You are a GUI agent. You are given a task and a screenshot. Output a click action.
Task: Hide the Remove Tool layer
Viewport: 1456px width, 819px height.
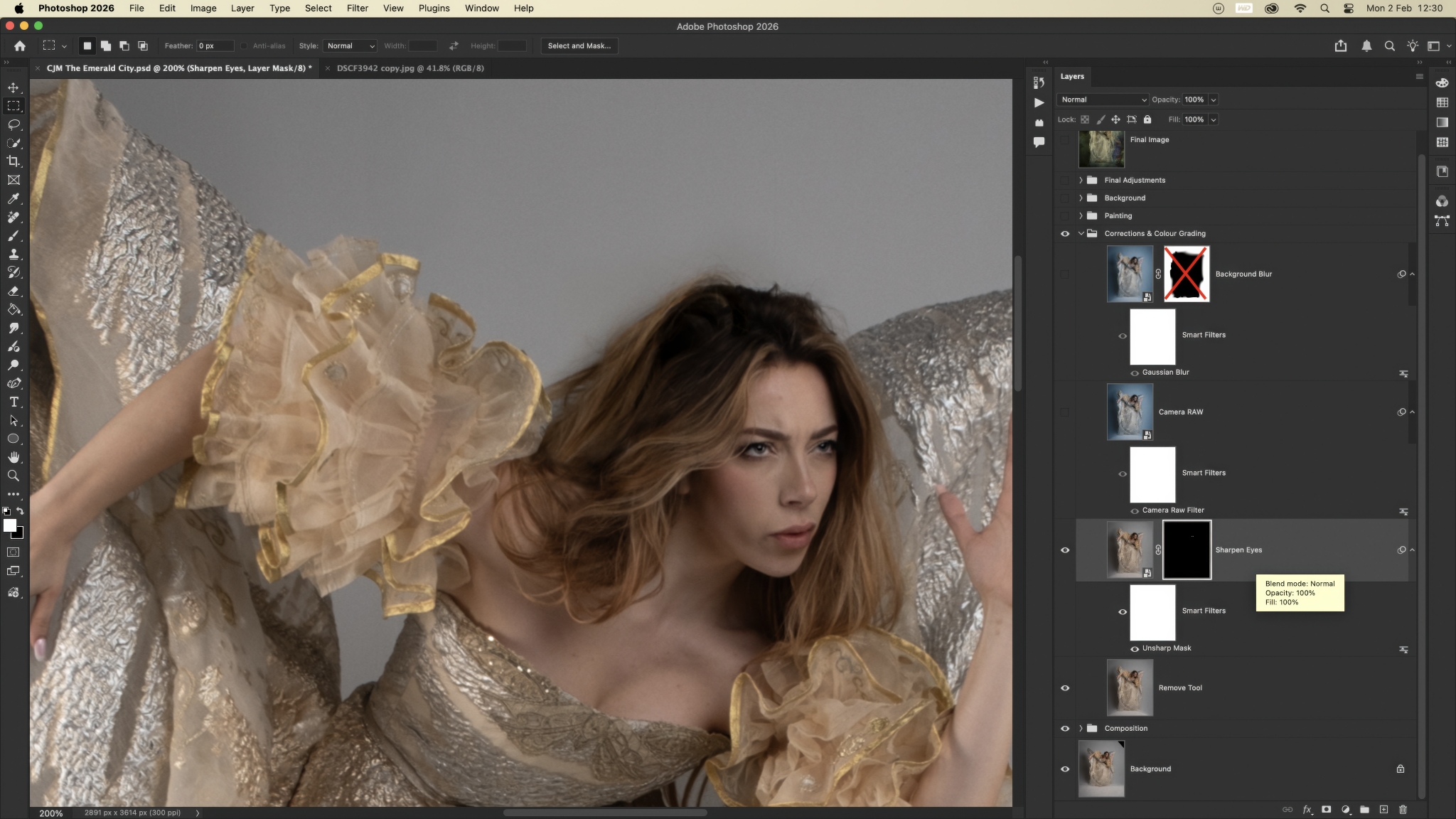point(1065,687)
